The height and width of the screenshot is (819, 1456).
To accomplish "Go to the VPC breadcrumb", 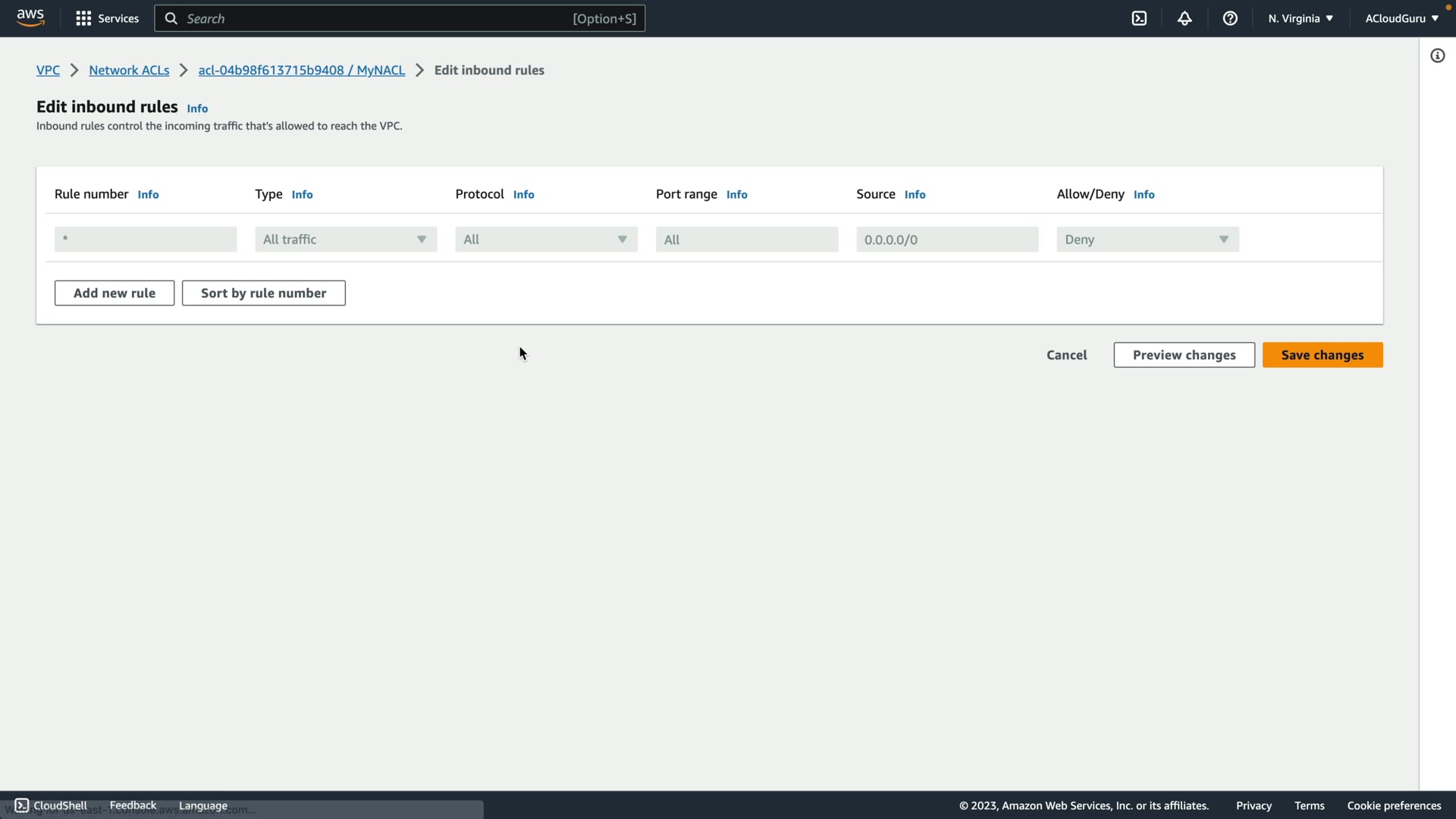I will [x=48, y=70].
